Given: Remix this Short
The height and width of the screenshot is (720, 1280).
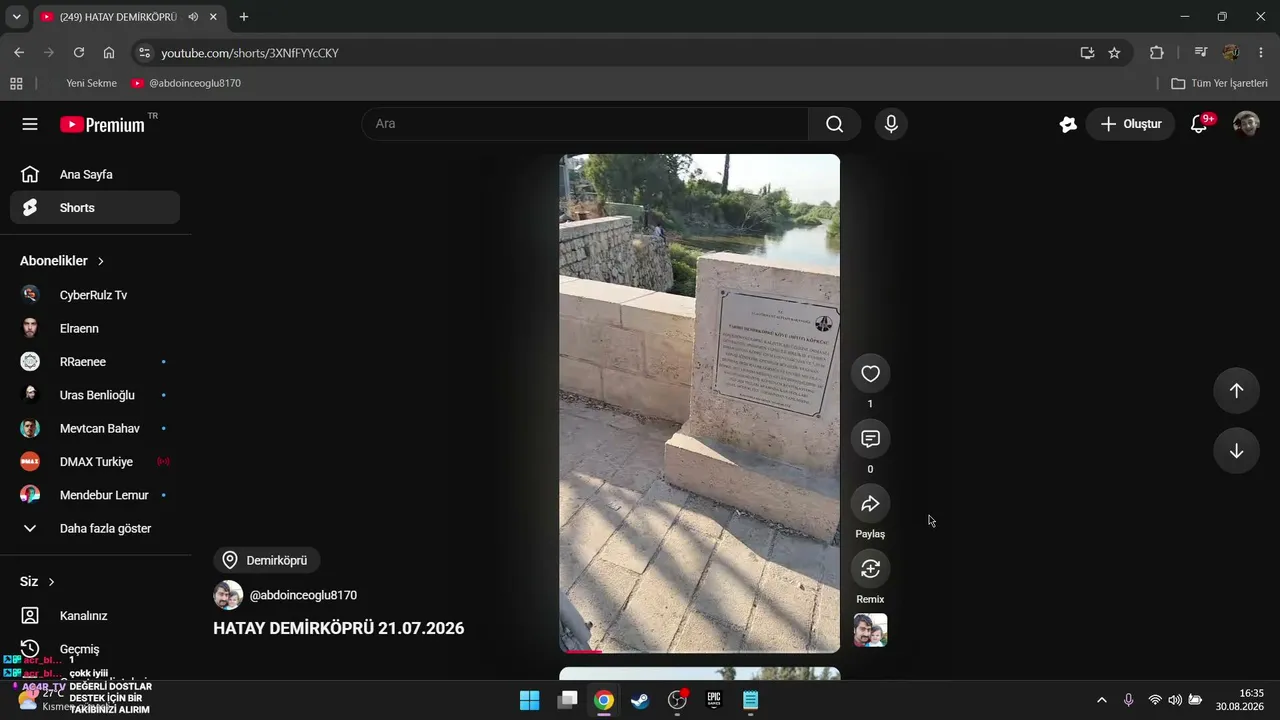Looking at the screenshot, I should click(870, 569).
